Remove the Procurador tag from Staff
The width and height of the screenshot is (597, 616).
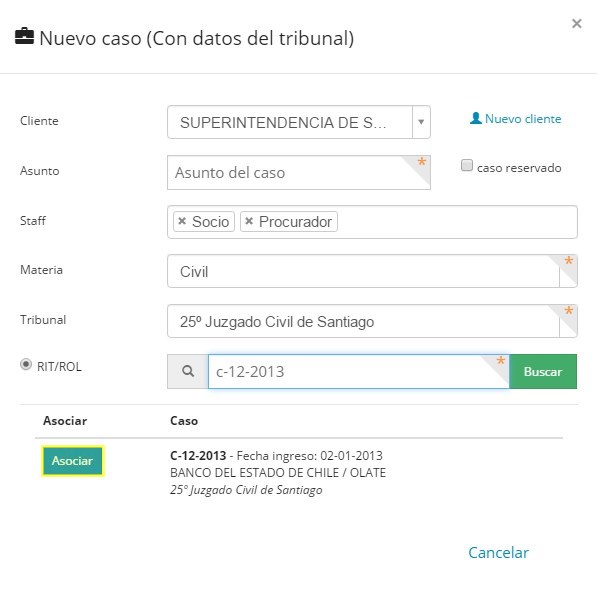249,221
